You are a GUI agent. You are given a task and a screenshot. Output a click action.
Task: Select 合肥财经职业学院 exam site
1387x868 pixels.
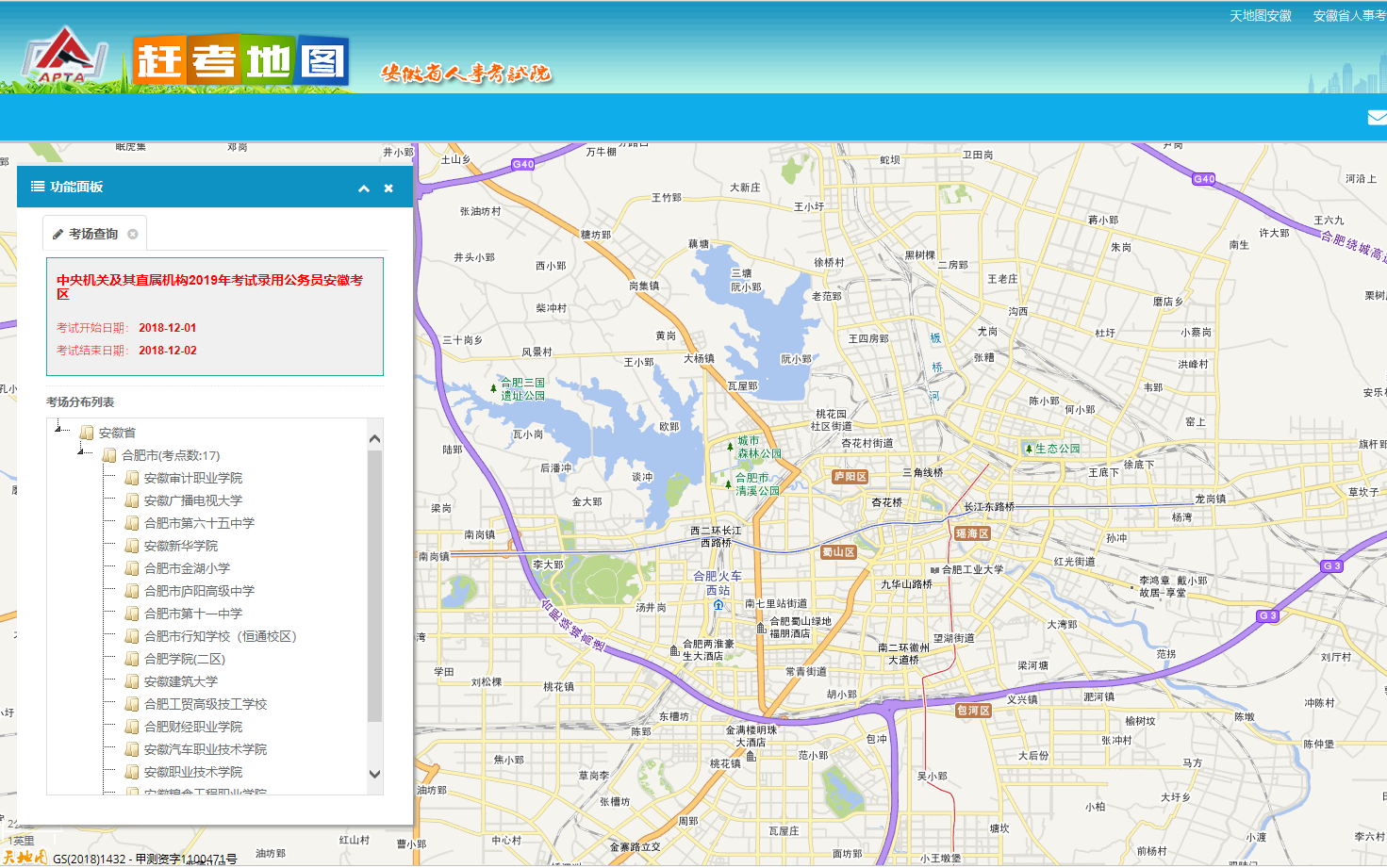193,727
